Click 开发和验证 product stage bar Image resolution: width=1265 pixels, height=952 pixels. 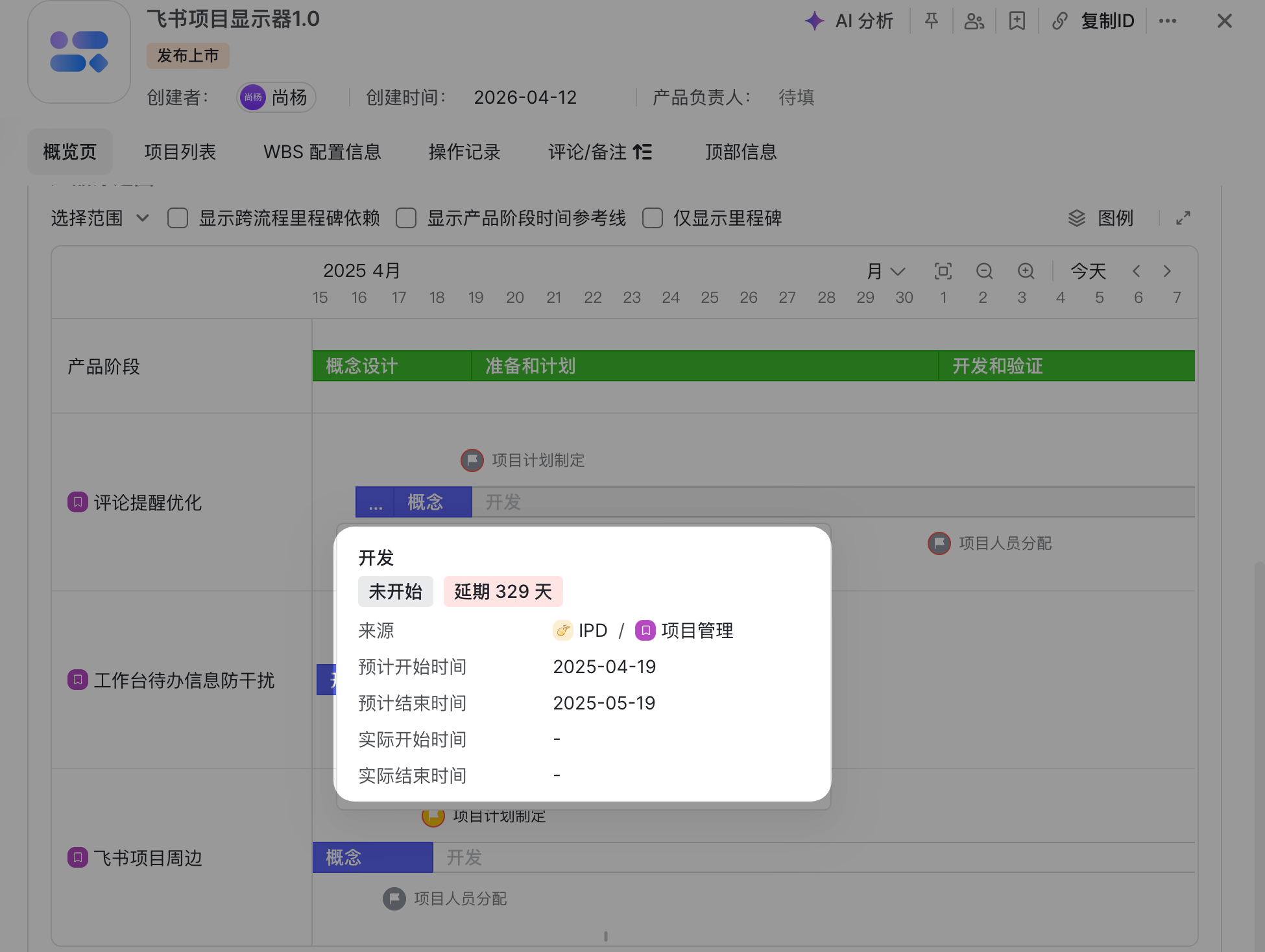pos(1067,366)
